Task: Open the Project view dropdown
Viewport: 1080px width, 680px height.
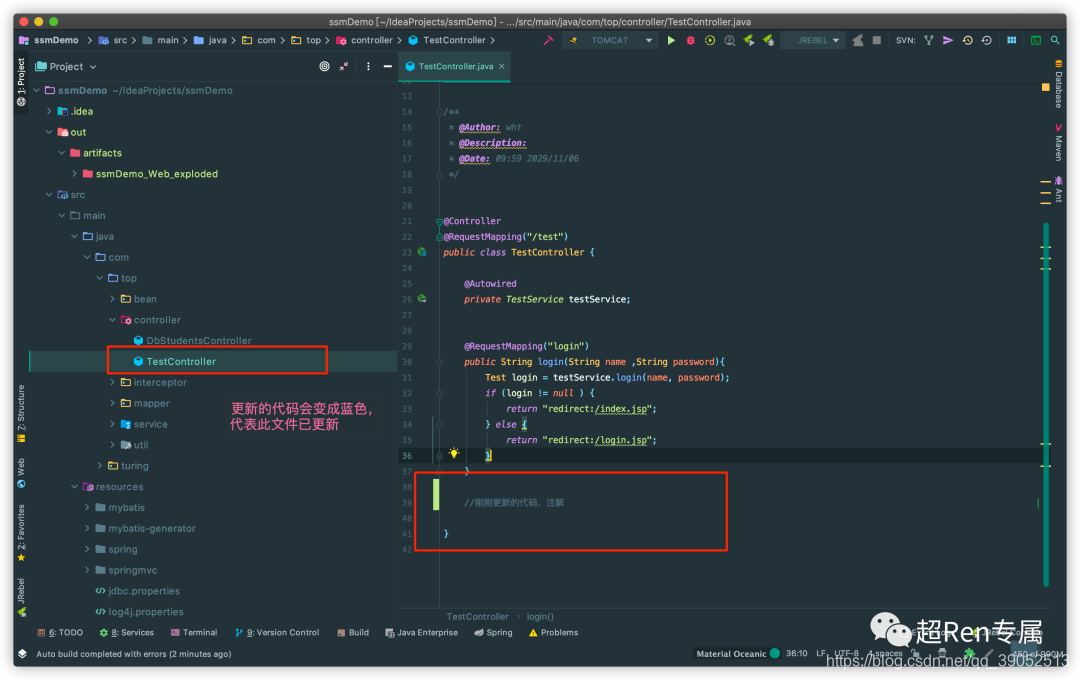Action: point(66,67)
